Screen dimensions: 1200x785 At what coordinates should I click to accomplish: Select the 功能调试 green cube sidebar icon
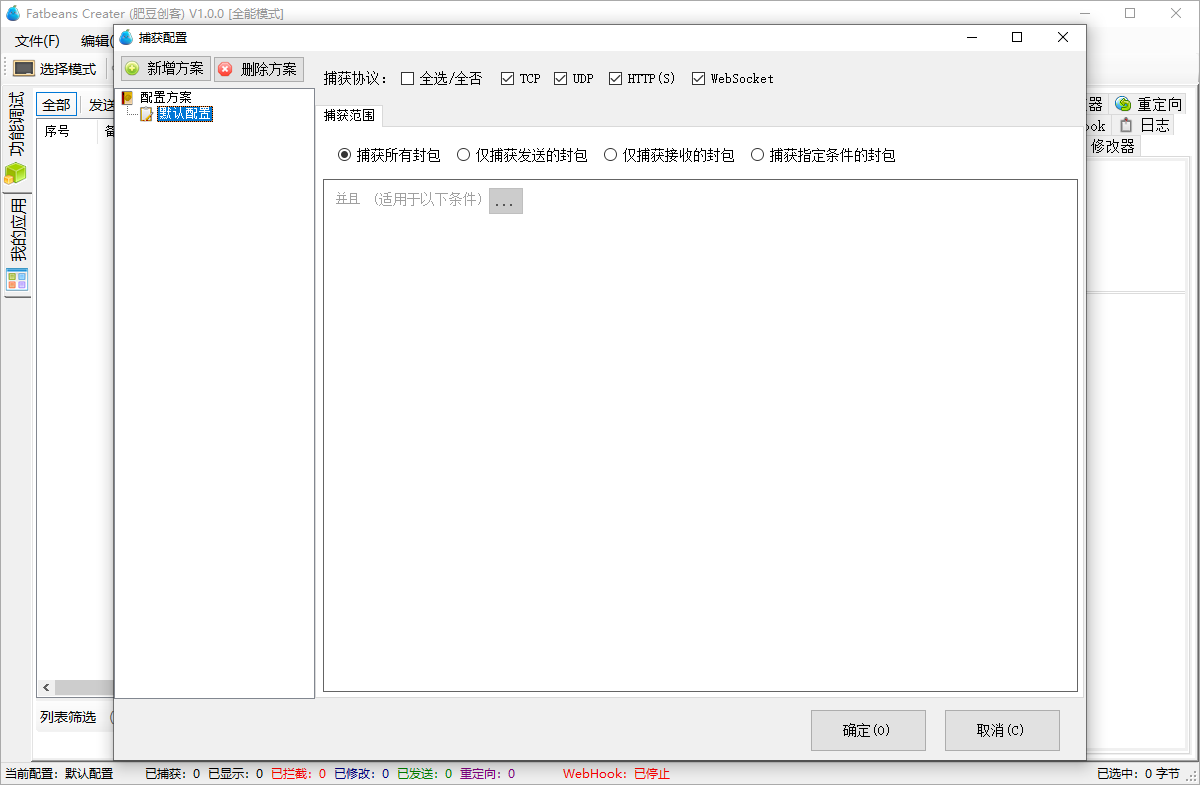click(x=16, y=172)
